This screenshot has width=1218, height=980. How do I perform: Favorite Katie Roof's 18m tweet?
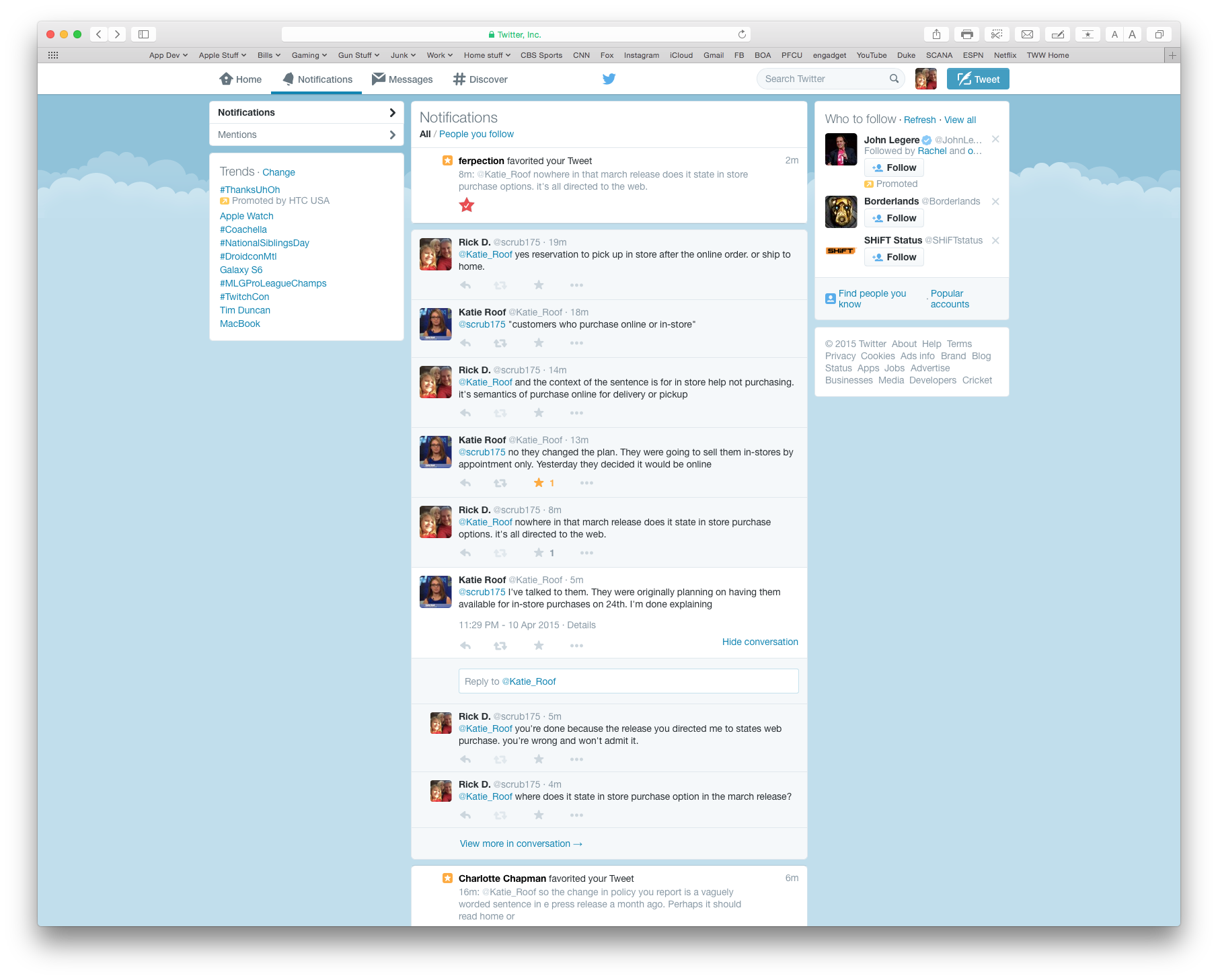click(539, 343)
